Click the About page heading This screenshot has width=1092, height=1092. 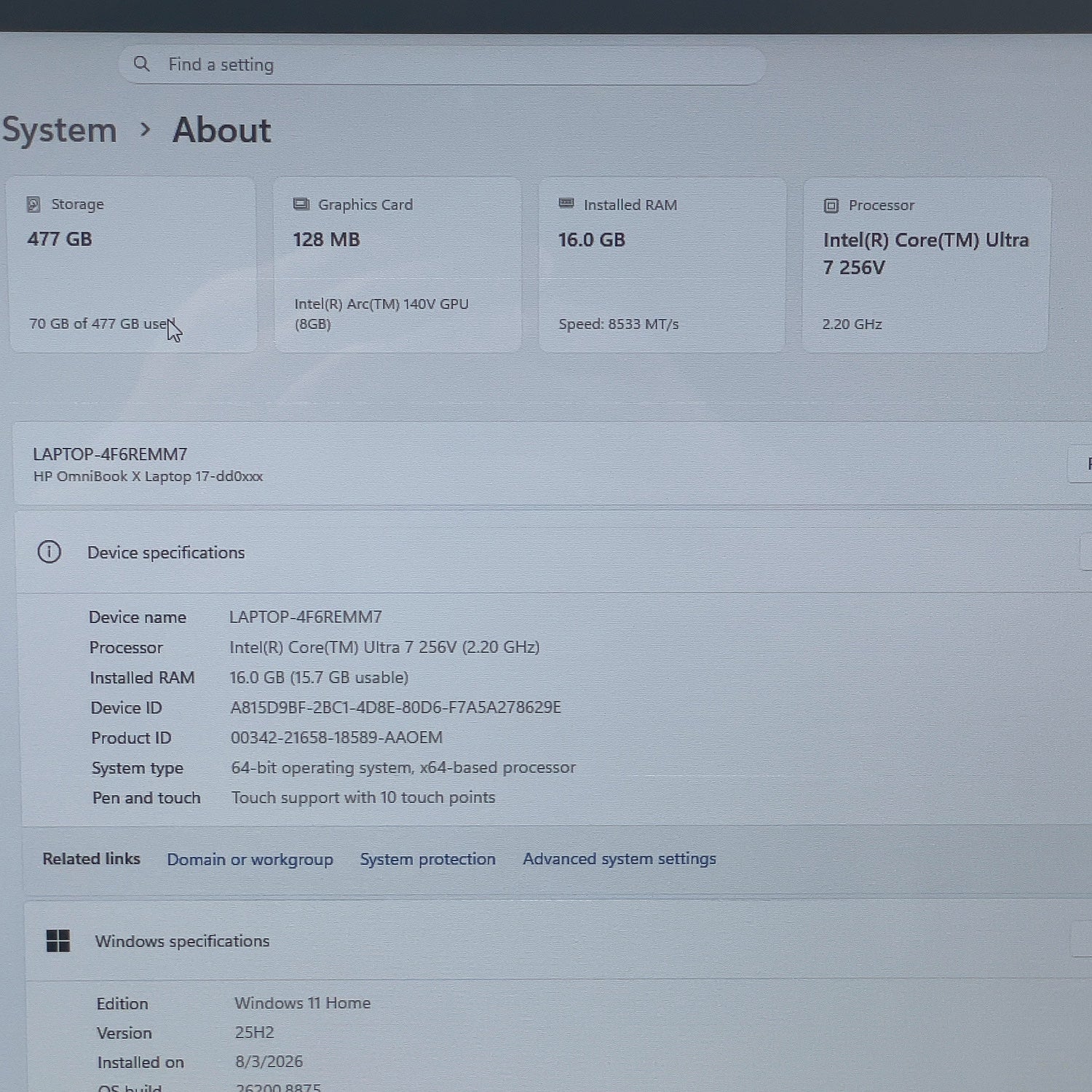coord(221,130)
